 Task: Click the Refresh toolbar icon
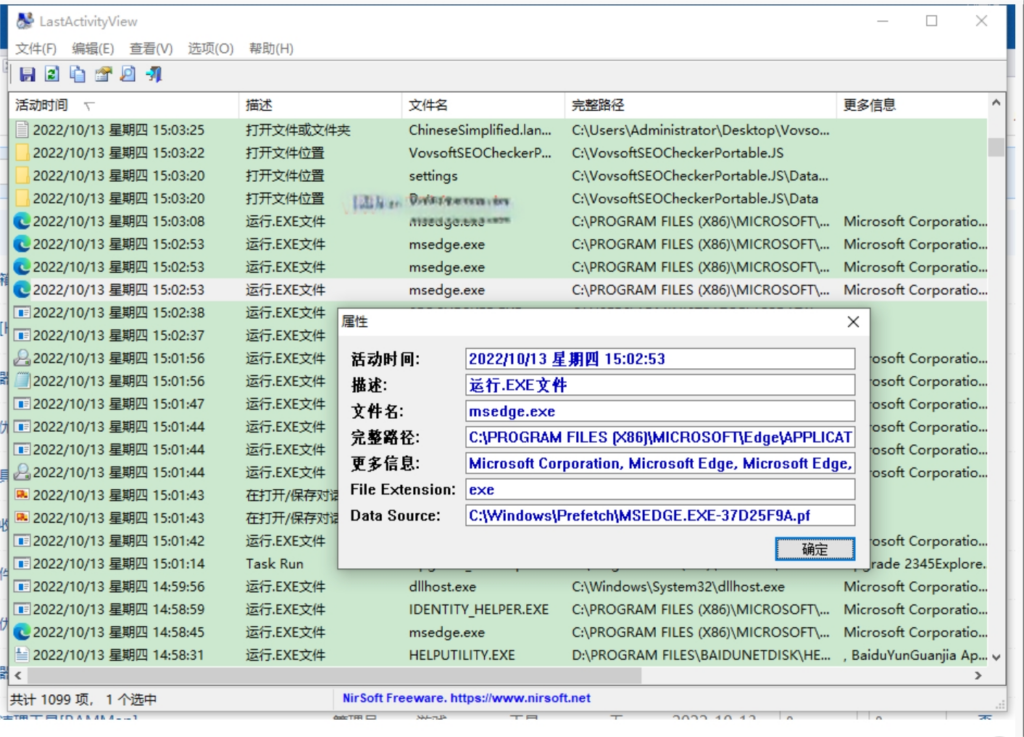tap(52, 74)
